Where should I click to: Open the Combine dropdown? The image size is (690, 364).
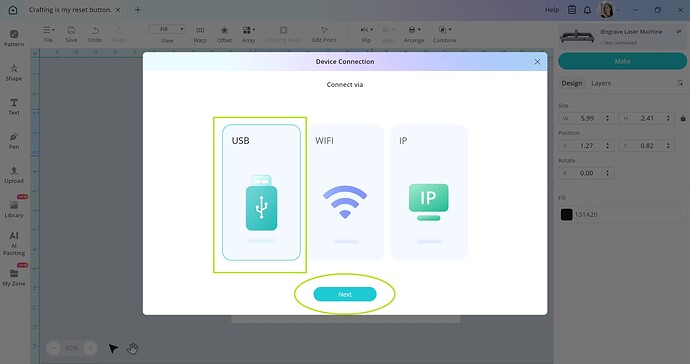444,34
